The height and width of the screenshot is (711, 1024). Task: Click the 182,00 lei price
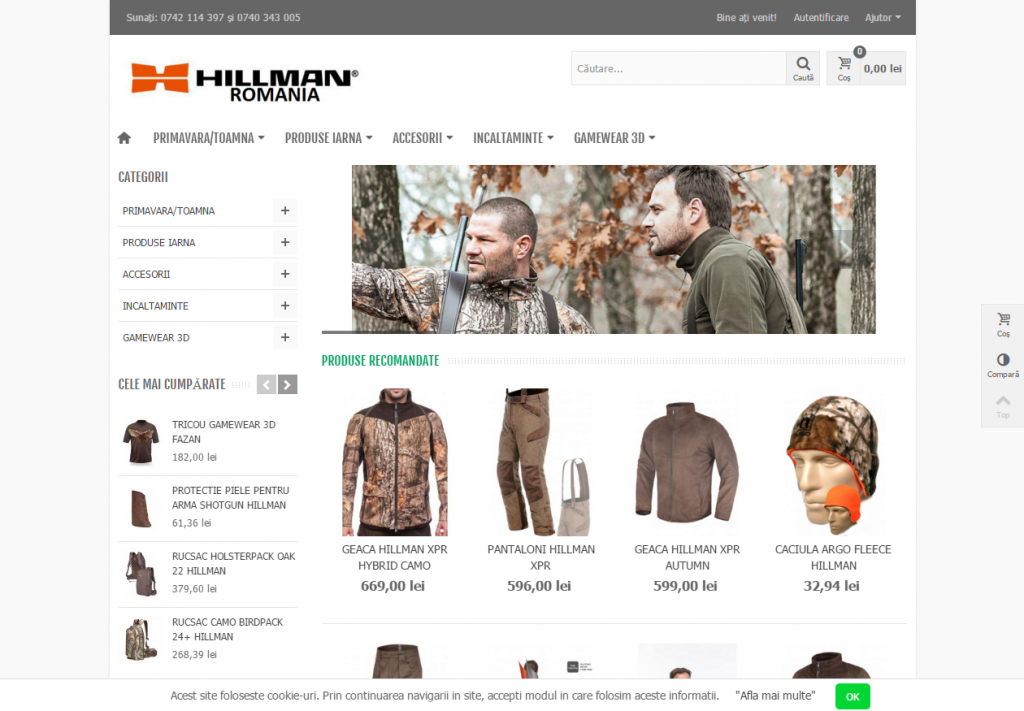tap(194, 457)
